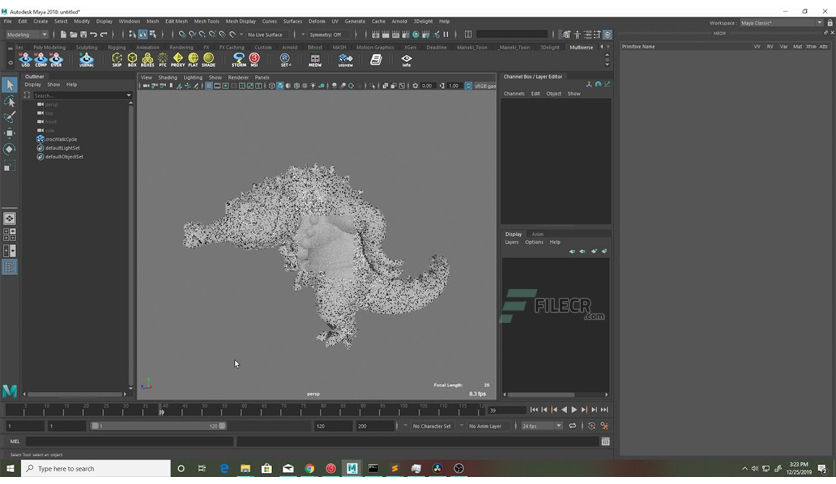Click the Outliner horizontal scrollbar
The width and height of the screenshot is (836, 484).
(75, 394)
